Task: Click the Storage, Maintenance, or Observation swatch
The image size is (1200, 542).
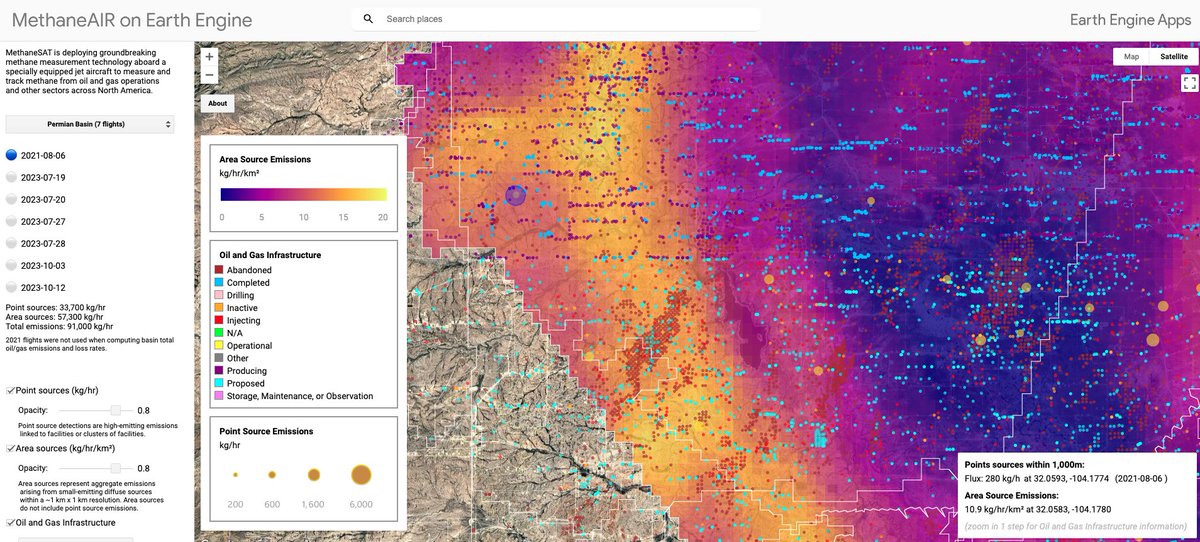Action: (x=219, y=396)
